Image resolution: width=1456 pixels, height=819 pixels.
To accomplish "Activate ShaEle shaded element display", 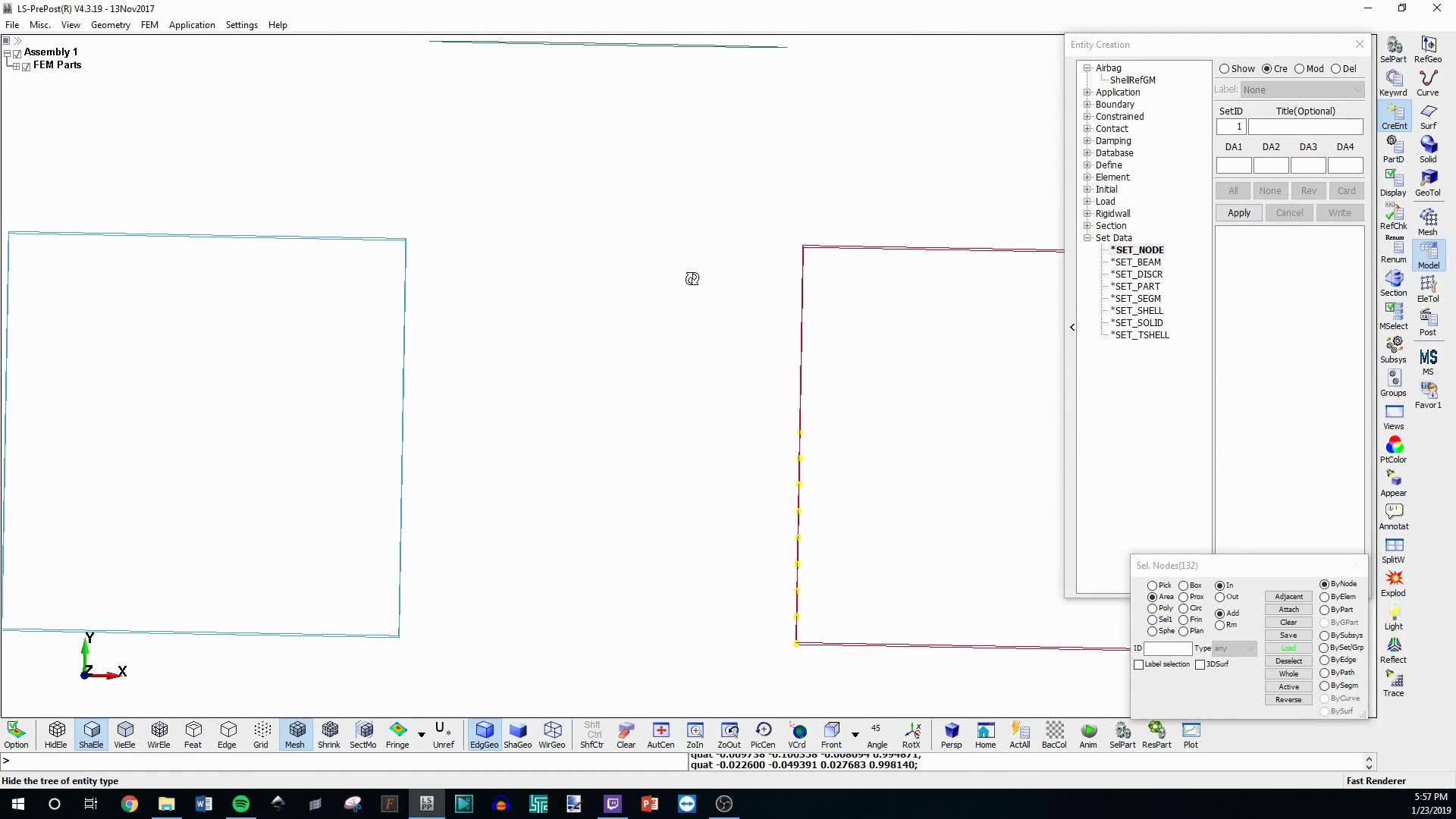I will [91, 734].
